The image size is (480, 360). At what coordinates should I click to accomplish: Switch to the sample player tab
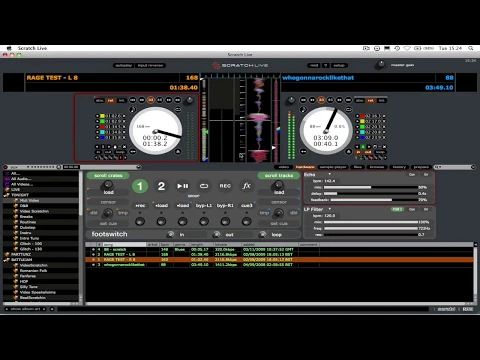(333, 167)
